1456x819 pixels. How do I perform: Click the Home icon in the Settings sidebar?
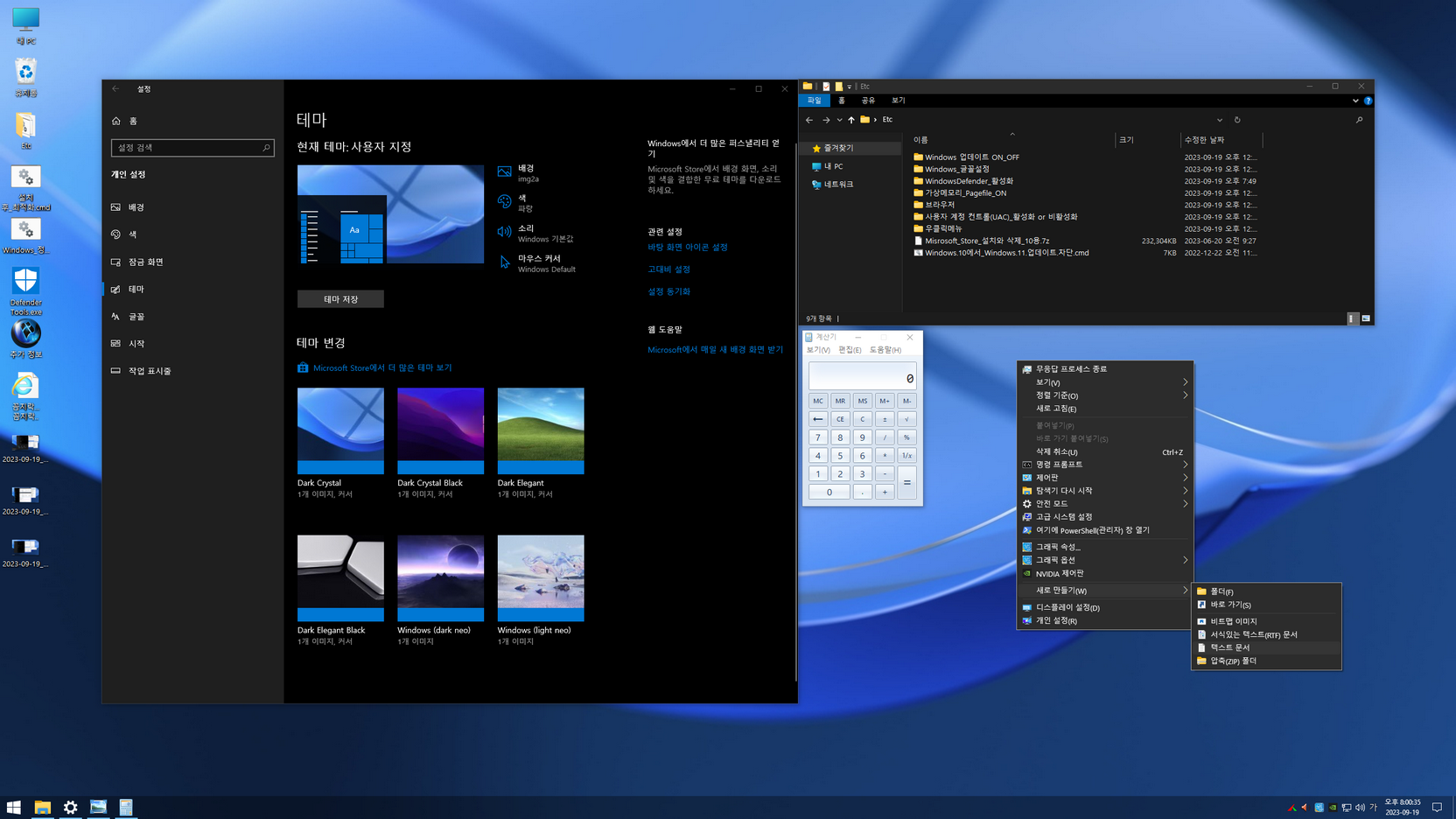[x=115, y=121]
